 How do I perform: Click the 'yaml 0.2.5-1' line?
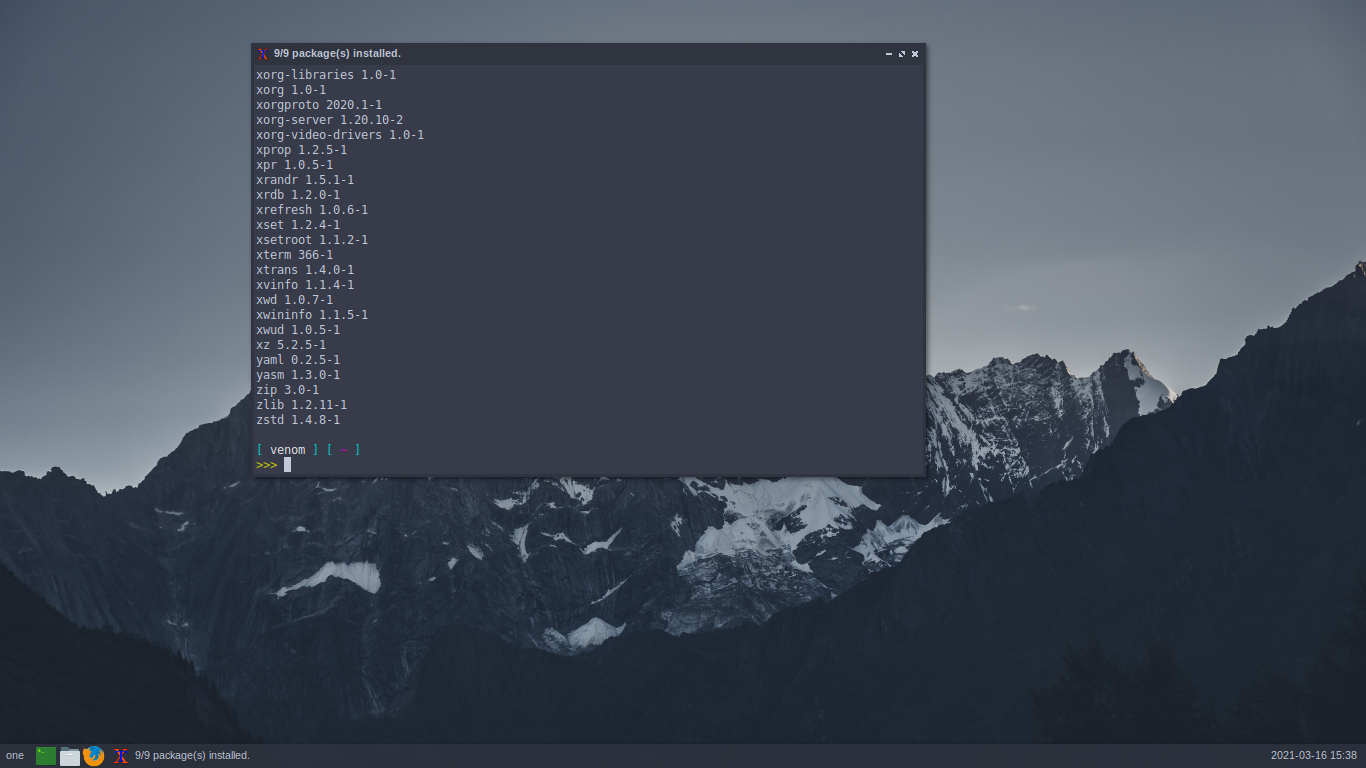coord(298,360)
